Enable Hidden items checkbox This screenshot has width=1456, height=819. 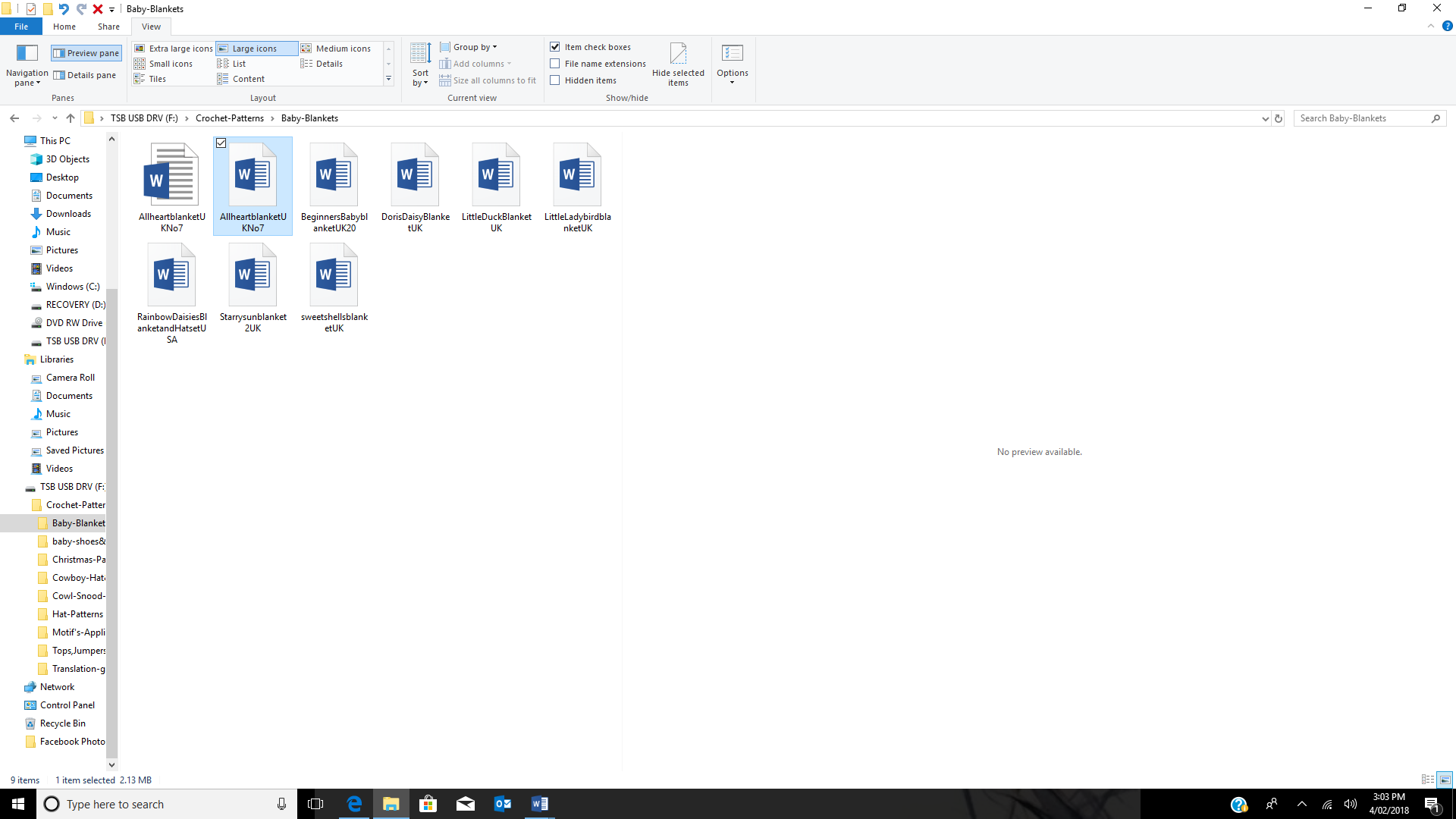[x=555, y=80]
